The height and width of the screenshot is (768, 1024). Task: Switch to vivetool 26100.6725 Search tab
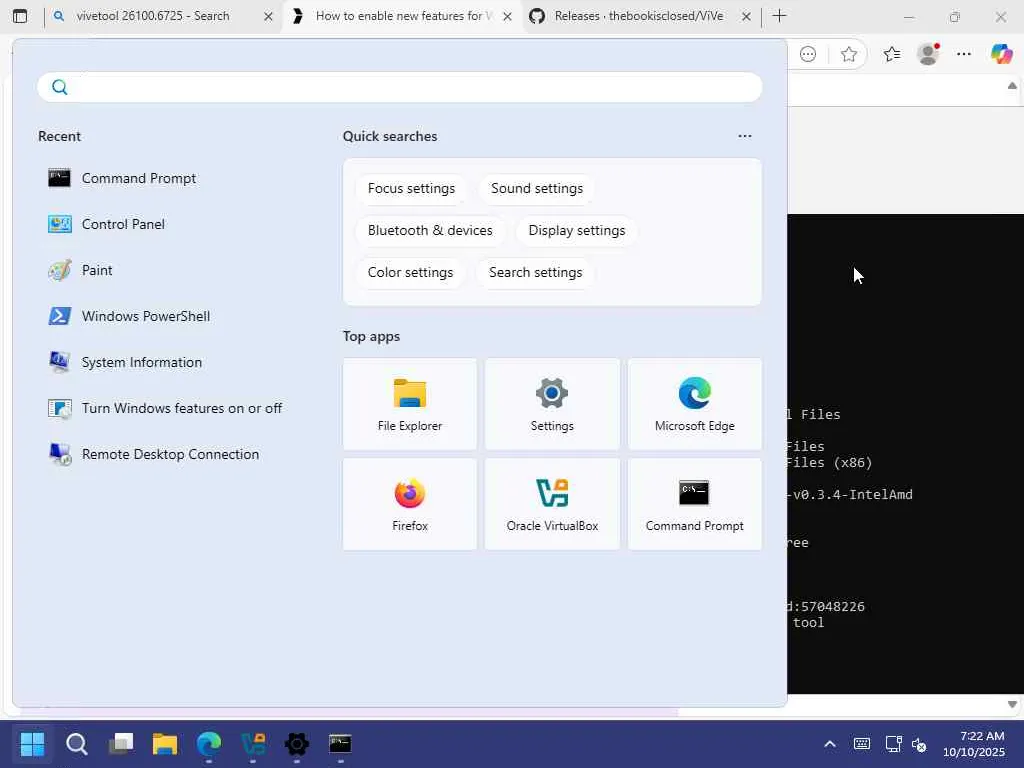[153, 16]
